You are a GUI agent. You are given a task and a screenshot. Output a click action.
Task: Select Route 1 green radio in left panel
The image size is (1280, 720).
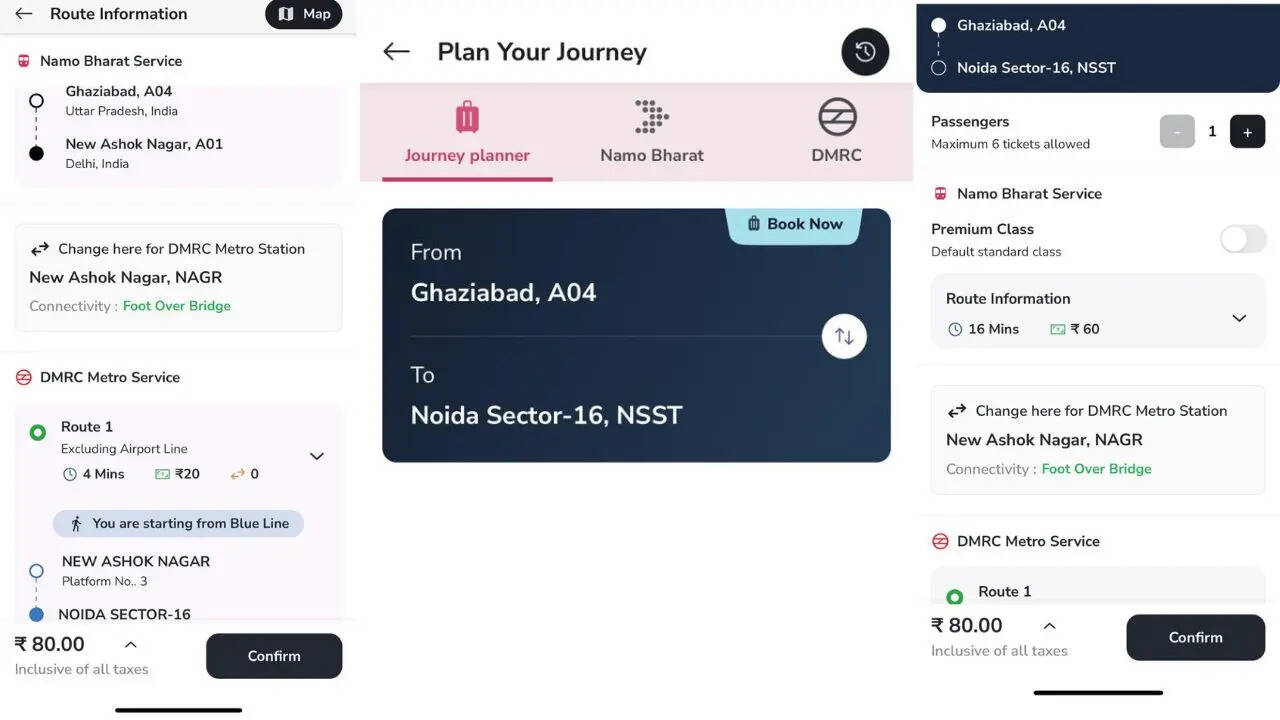(38, 433)
